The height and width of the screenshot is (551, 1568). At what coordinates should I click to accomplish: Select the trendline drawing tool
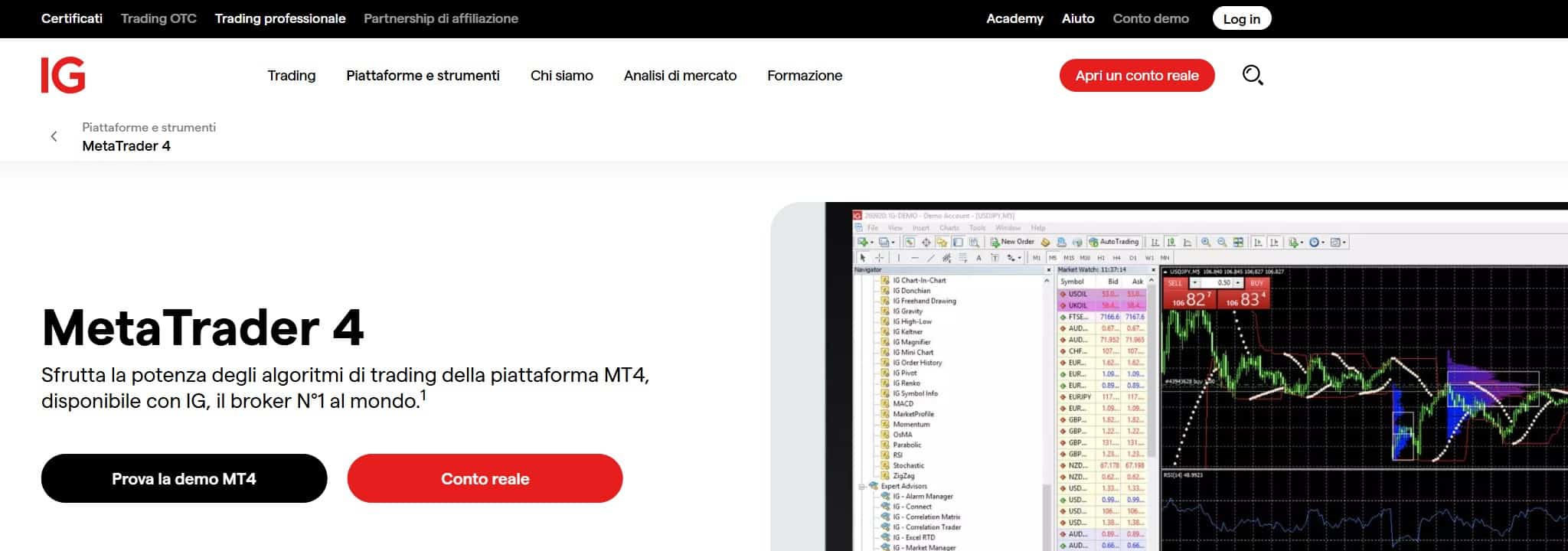click(x=931, y=258)
